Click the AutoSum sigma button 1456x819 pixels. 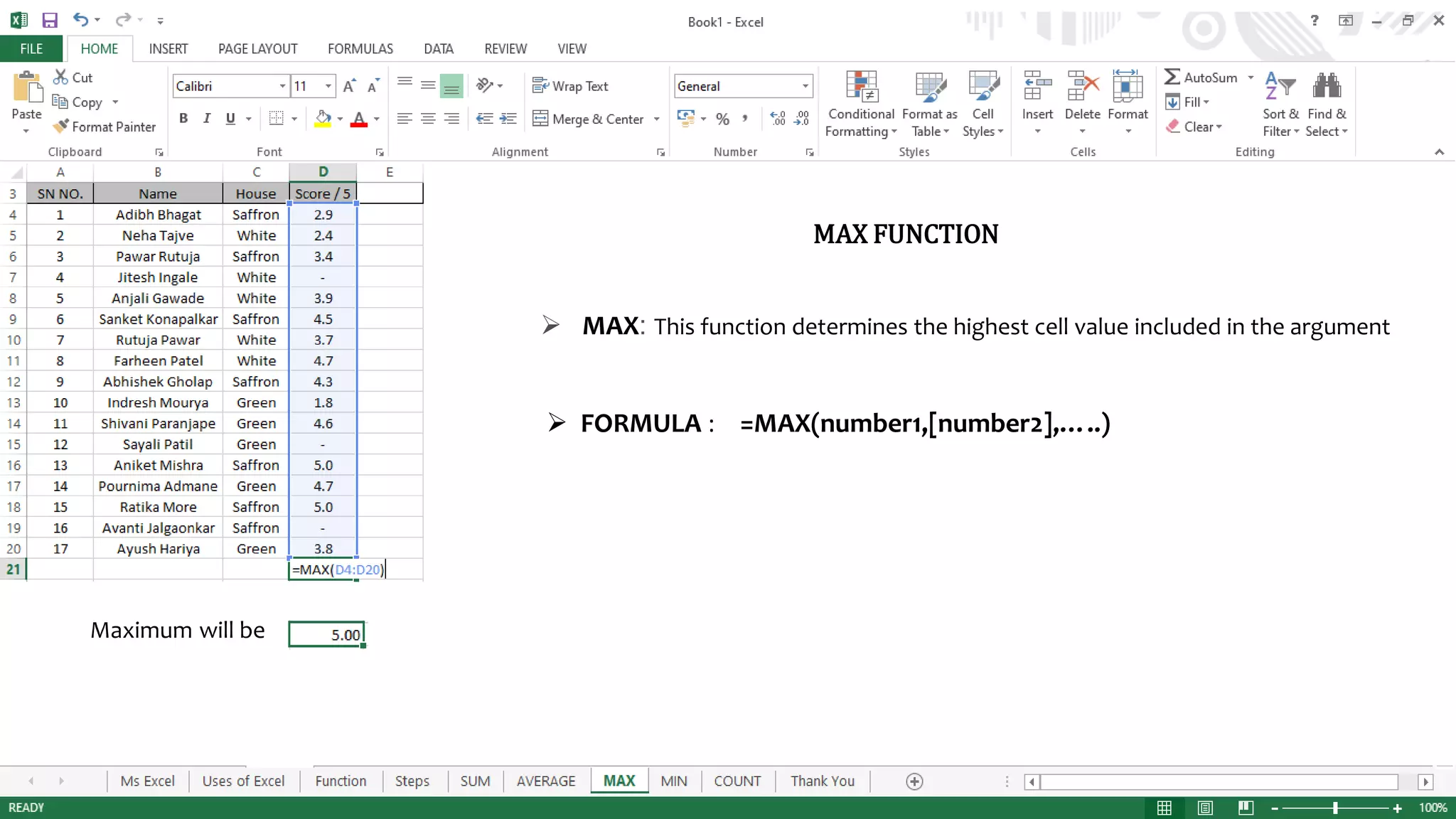point(1201,77)
